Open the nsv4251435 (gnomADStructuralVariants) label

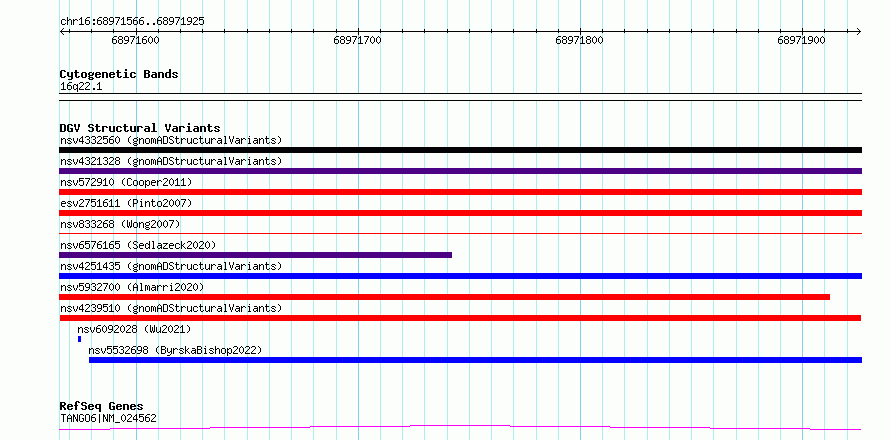pyautogui.click(x=171, y=266)
